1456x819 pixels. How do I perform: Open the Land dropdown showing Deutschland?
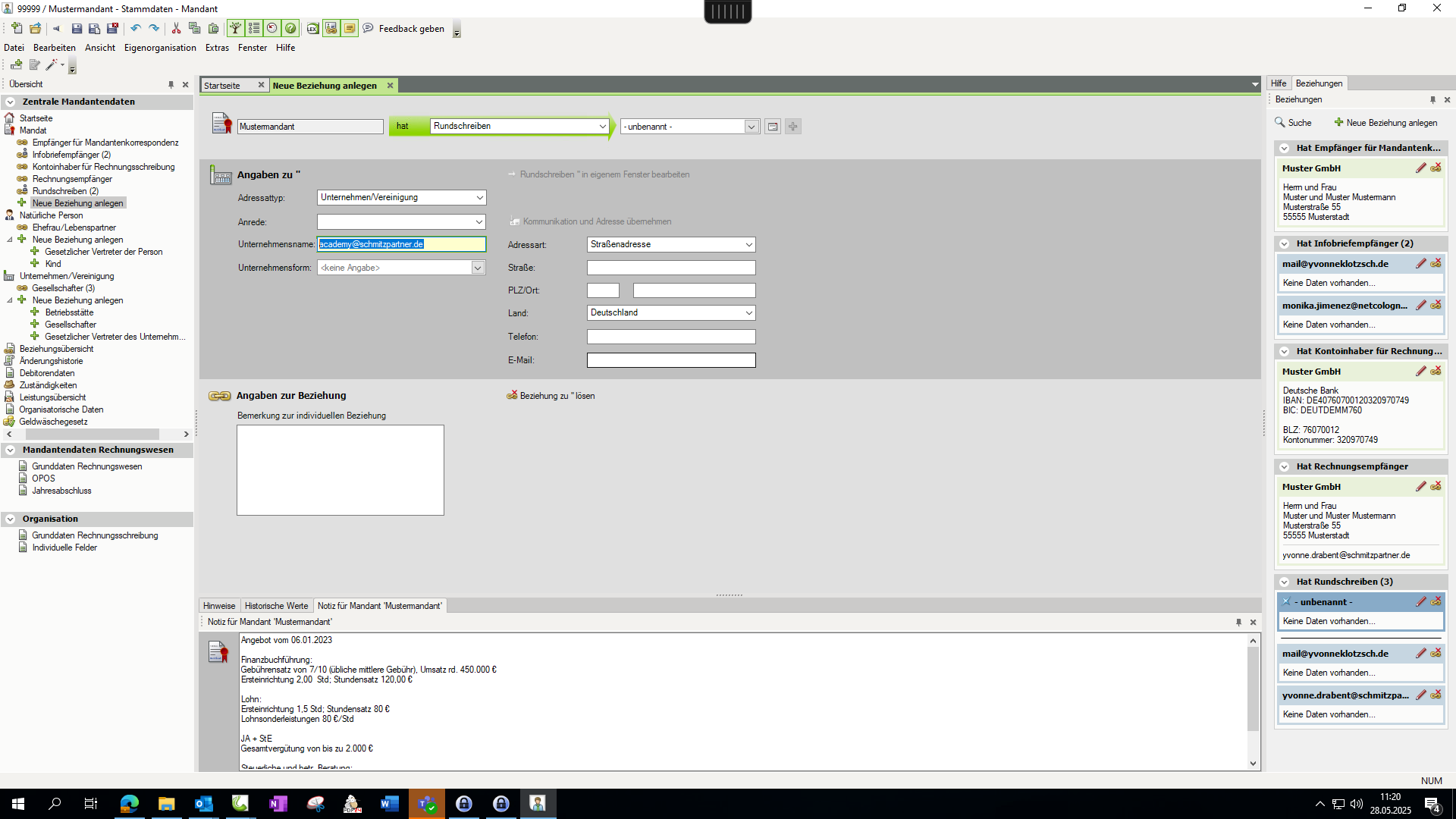click(x=748, y=313)
